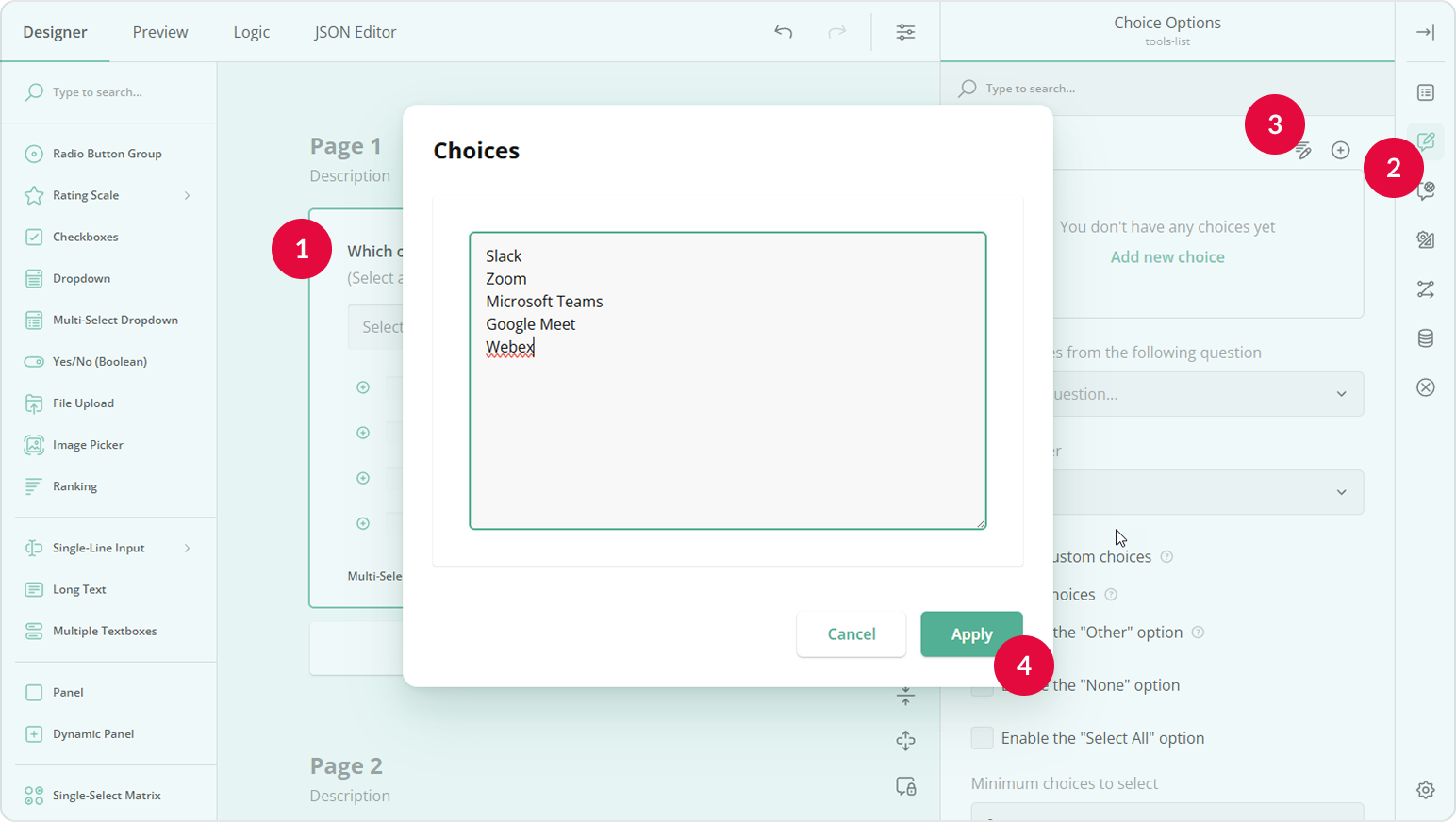
Task: Select the Logic category crossed-arrows icon
Action: tap(1425, 288)
